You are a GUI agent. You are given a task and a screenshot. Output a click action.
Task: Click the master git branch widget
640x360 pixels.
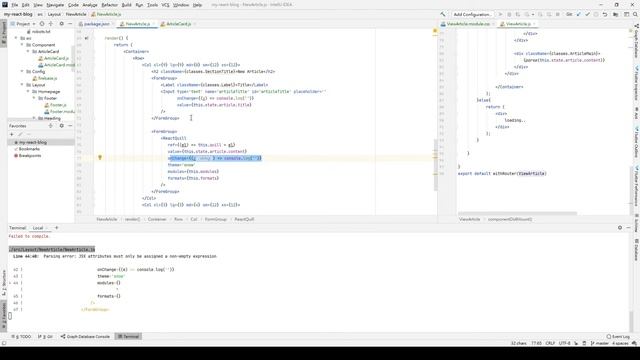coord(599,343)
